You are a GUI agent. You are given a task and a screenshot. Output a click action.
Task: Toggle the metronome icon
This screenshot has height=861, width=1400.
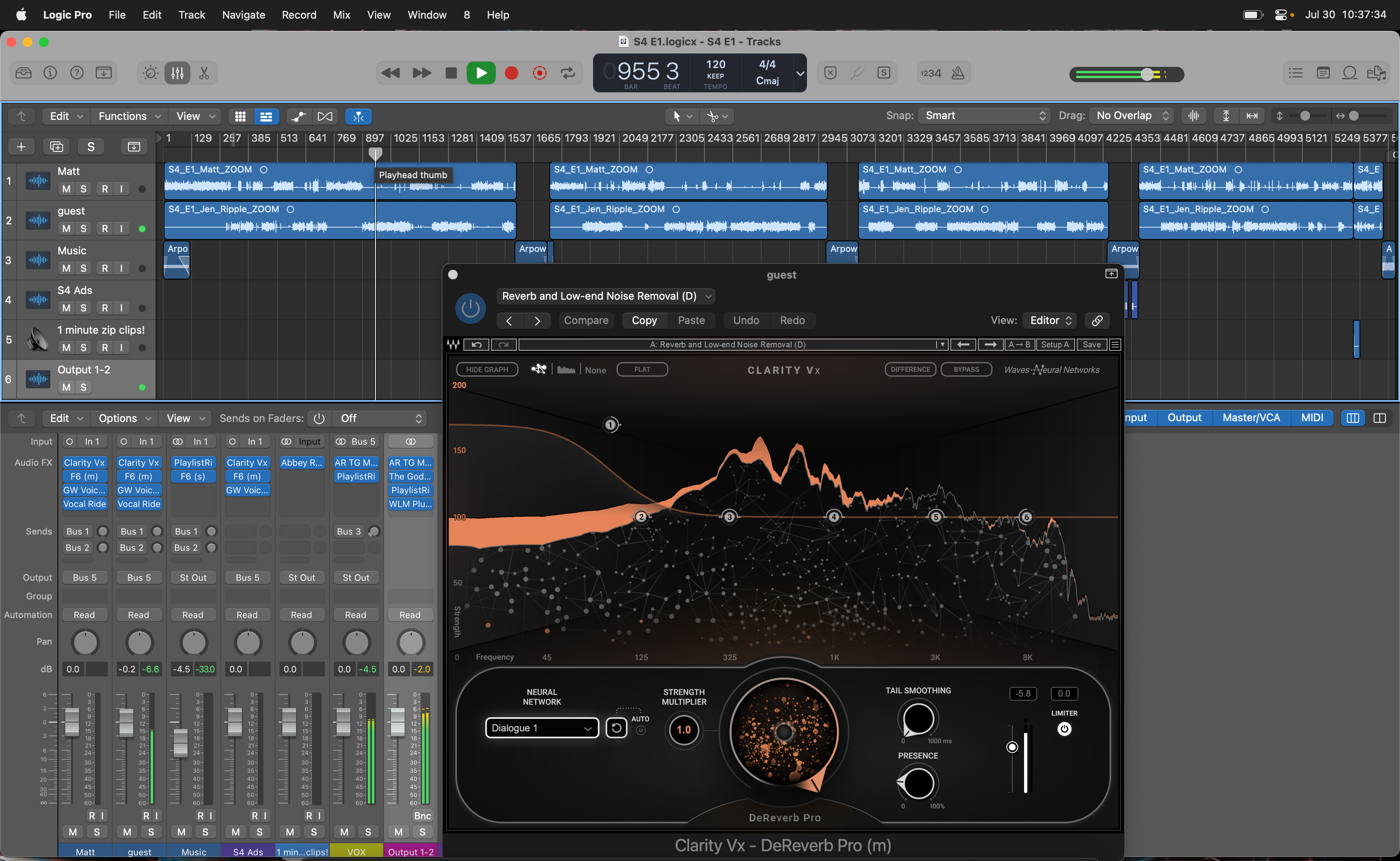point(958,73)
